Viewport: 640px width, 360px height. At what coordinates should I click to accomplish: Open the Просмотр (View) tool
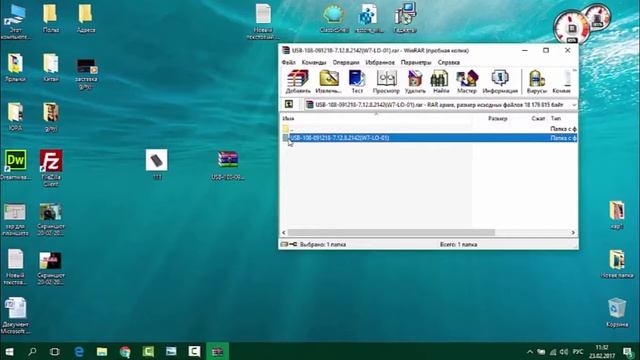click(x=386, y=82)
